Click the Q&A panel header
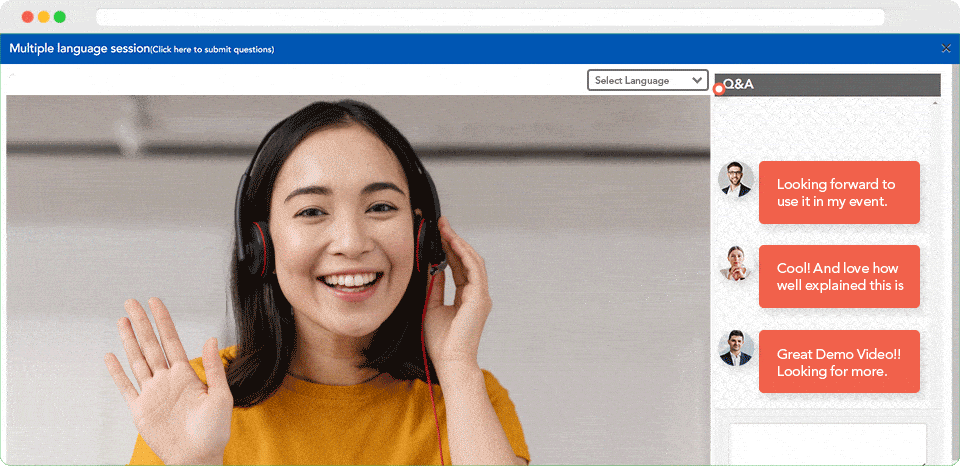The width and height of the screenshot is (960, 466). click(x=827, y=85)
